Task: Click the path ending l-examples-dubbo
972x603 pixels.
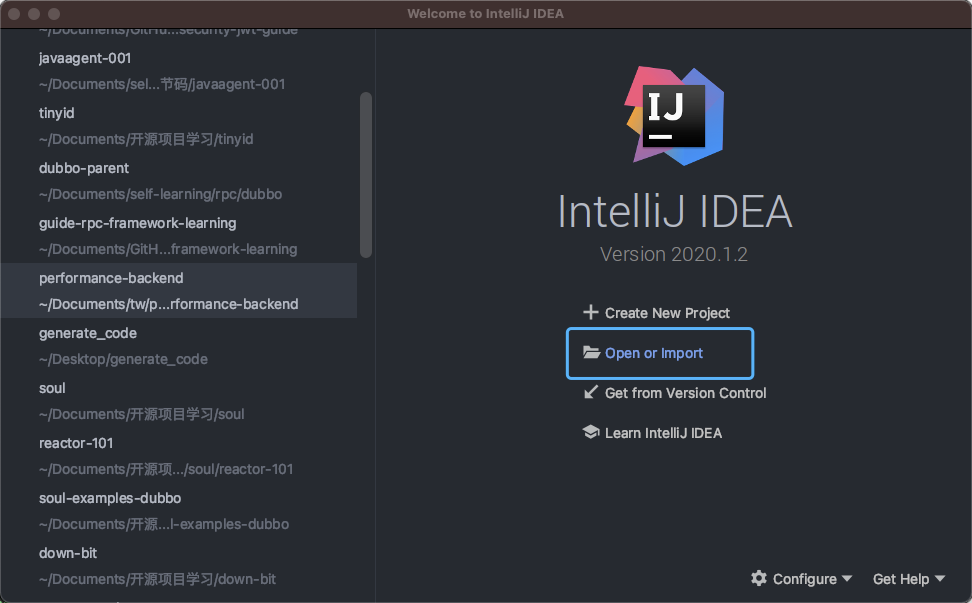Action: [x=164, y=524]
